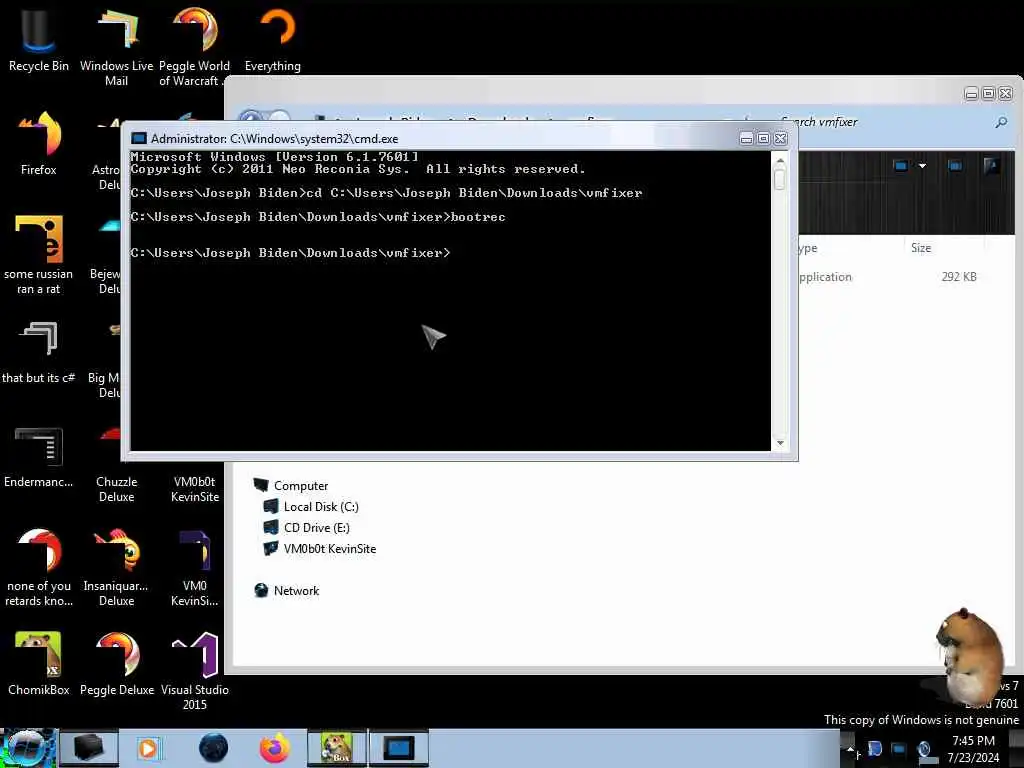Select 'none of you retards kno...' desktop icon

(39, 567)
